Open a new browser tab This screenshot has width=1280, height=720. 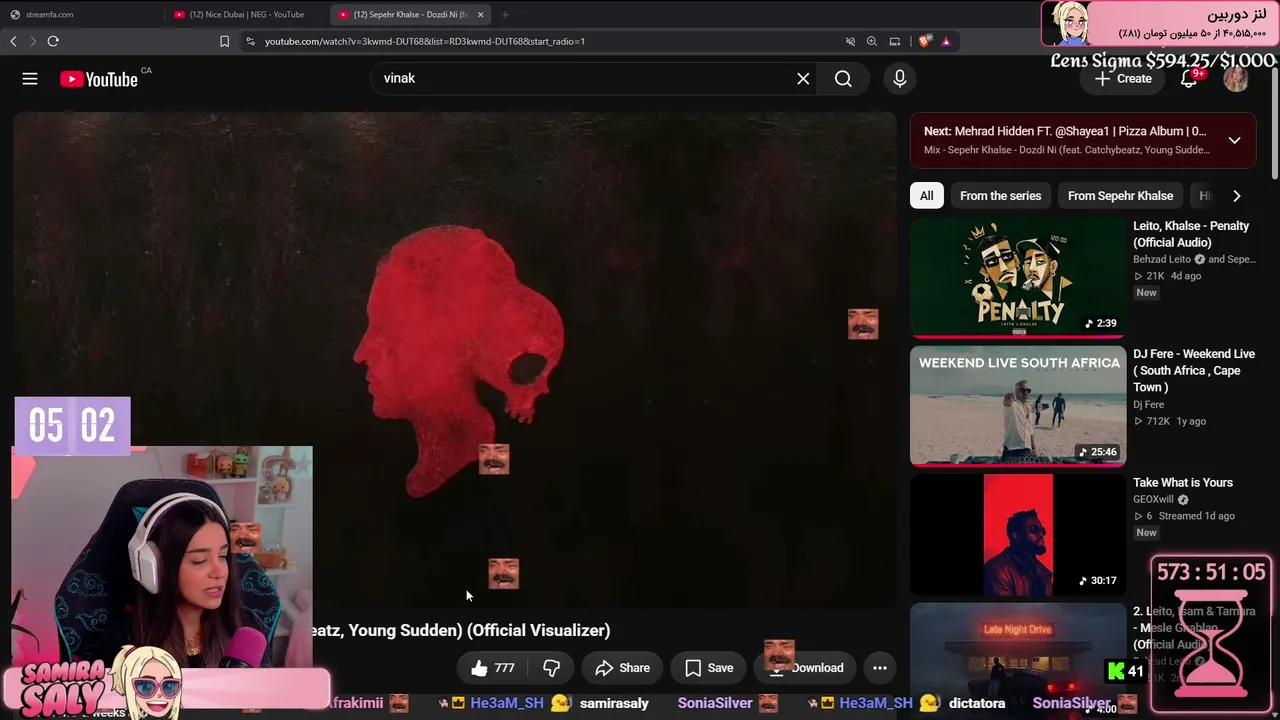point(505,14)
